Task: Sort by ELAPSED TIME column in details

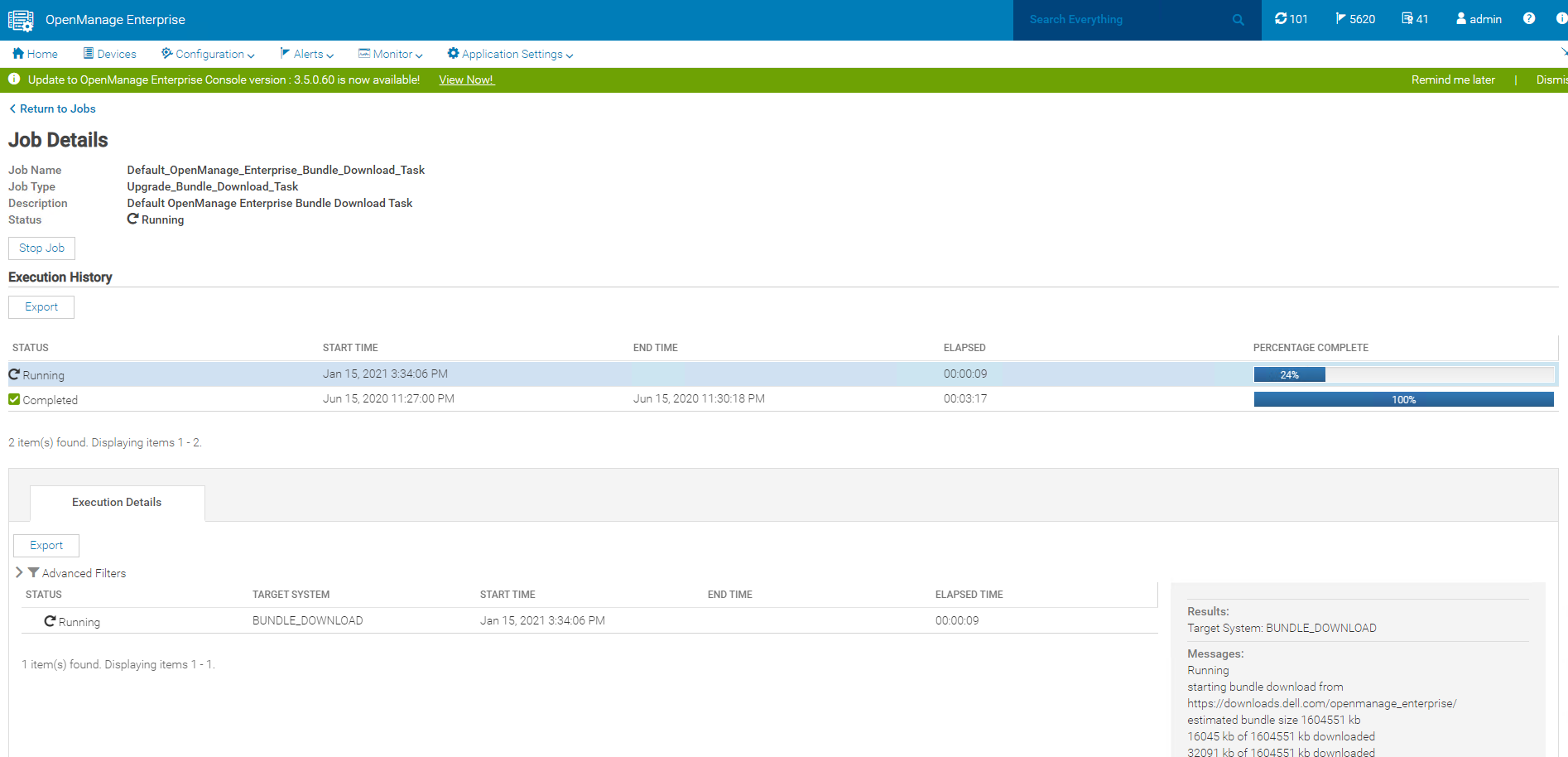Action: click(x=969, y=595)
